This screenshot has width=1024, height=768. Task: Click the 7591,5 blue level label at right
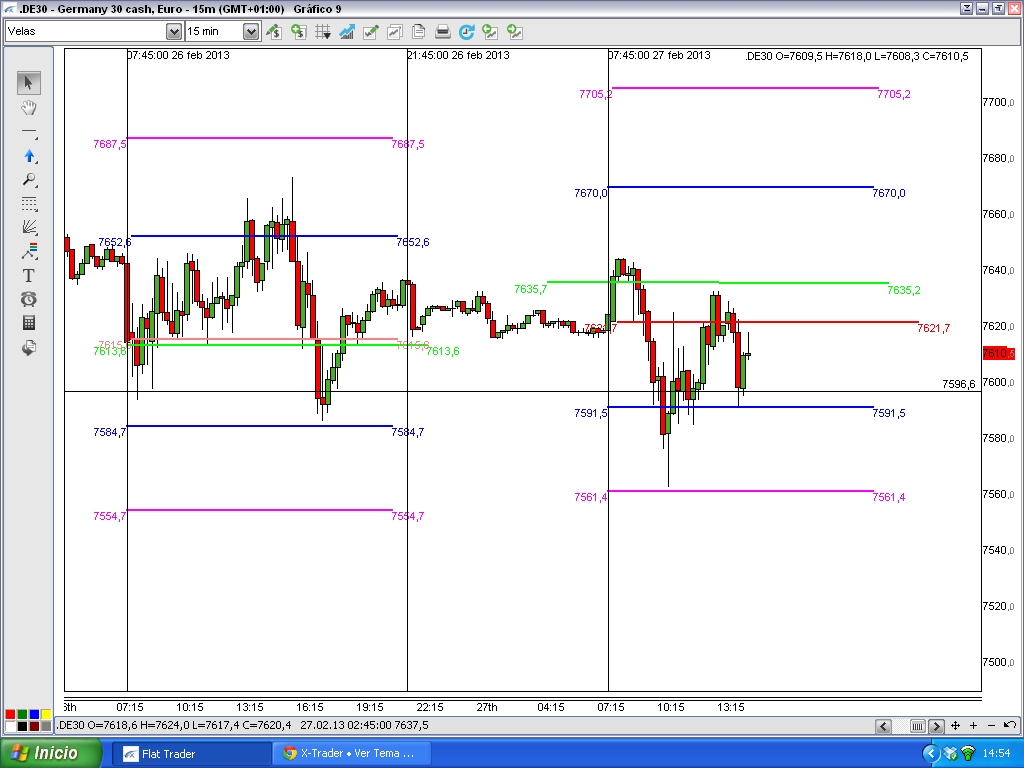[889, 413]
